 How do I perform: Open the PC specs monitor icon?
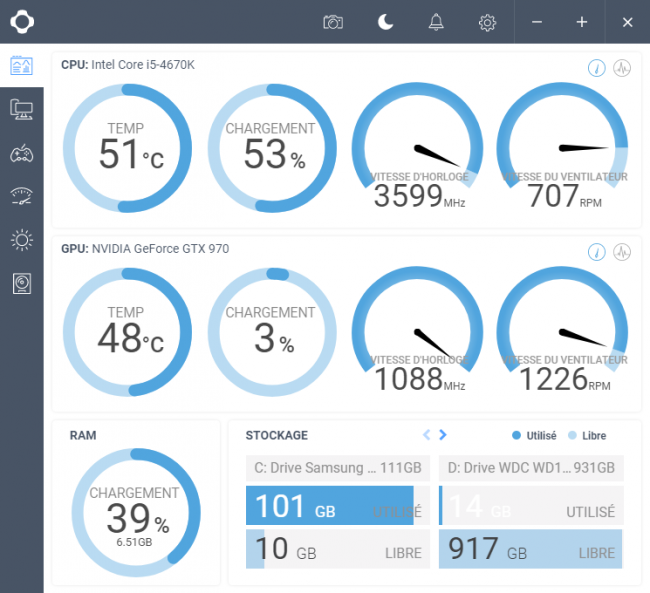click(x=22, y=109)
